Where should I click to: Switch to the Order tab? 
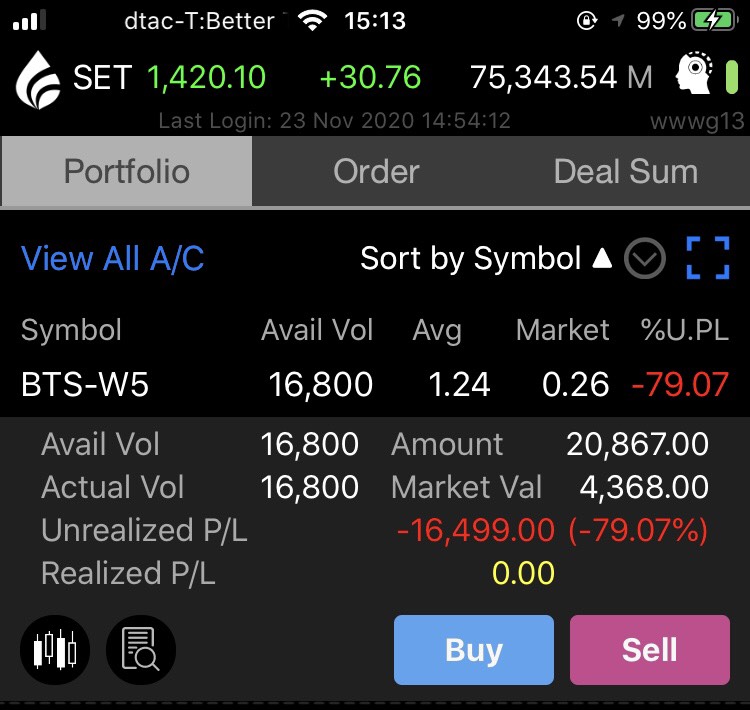pyautogui.click(x=376, y=171)
